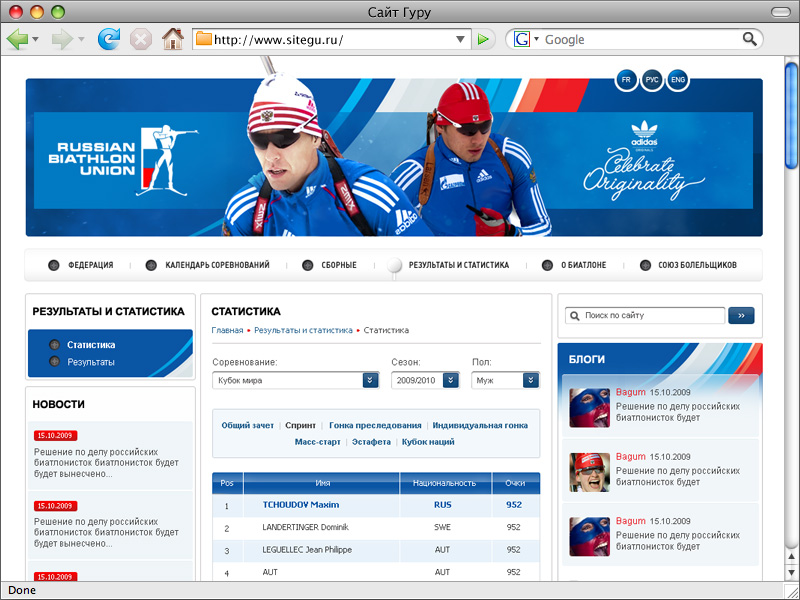Open the РЕЗУЛЬТАТЫ И СТАТИСТИКА menu

pos(458,265)
